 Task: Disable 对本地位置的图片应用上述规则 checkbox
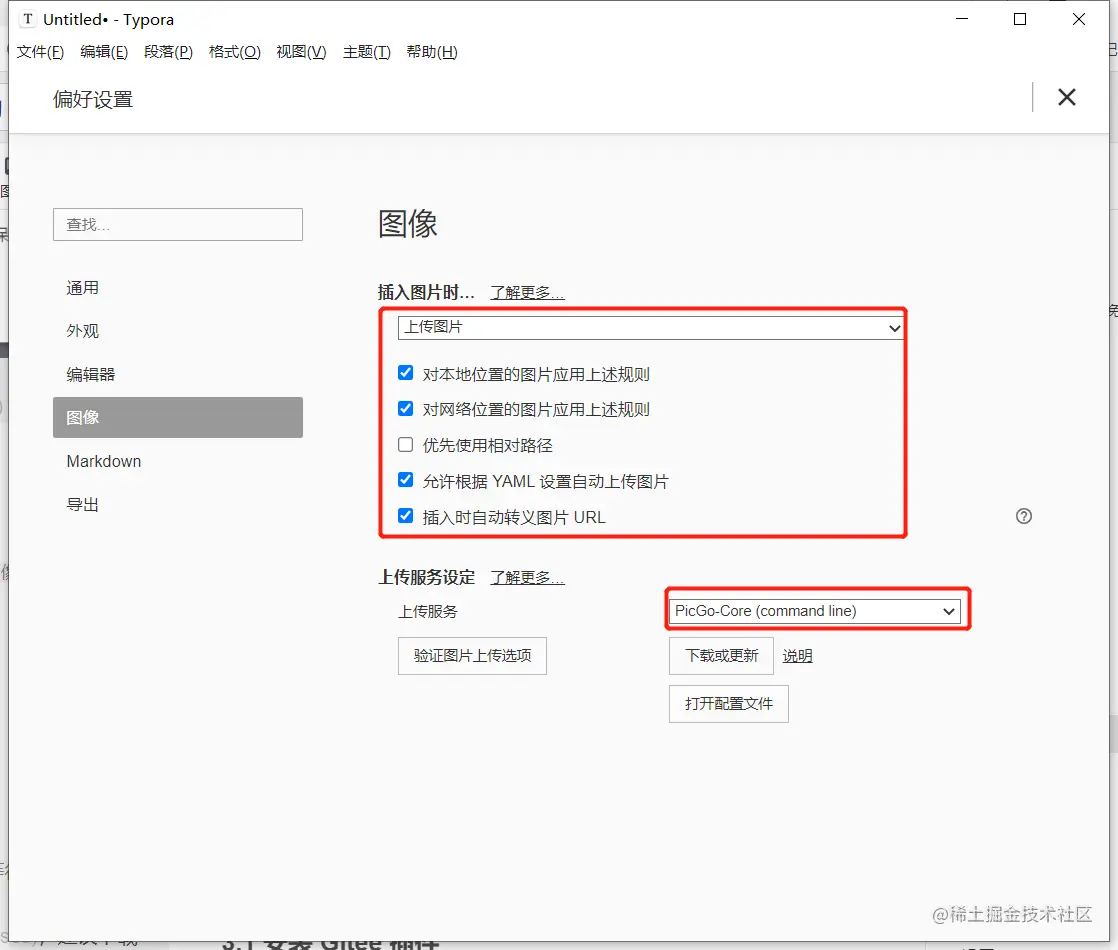tap(405, 372)
